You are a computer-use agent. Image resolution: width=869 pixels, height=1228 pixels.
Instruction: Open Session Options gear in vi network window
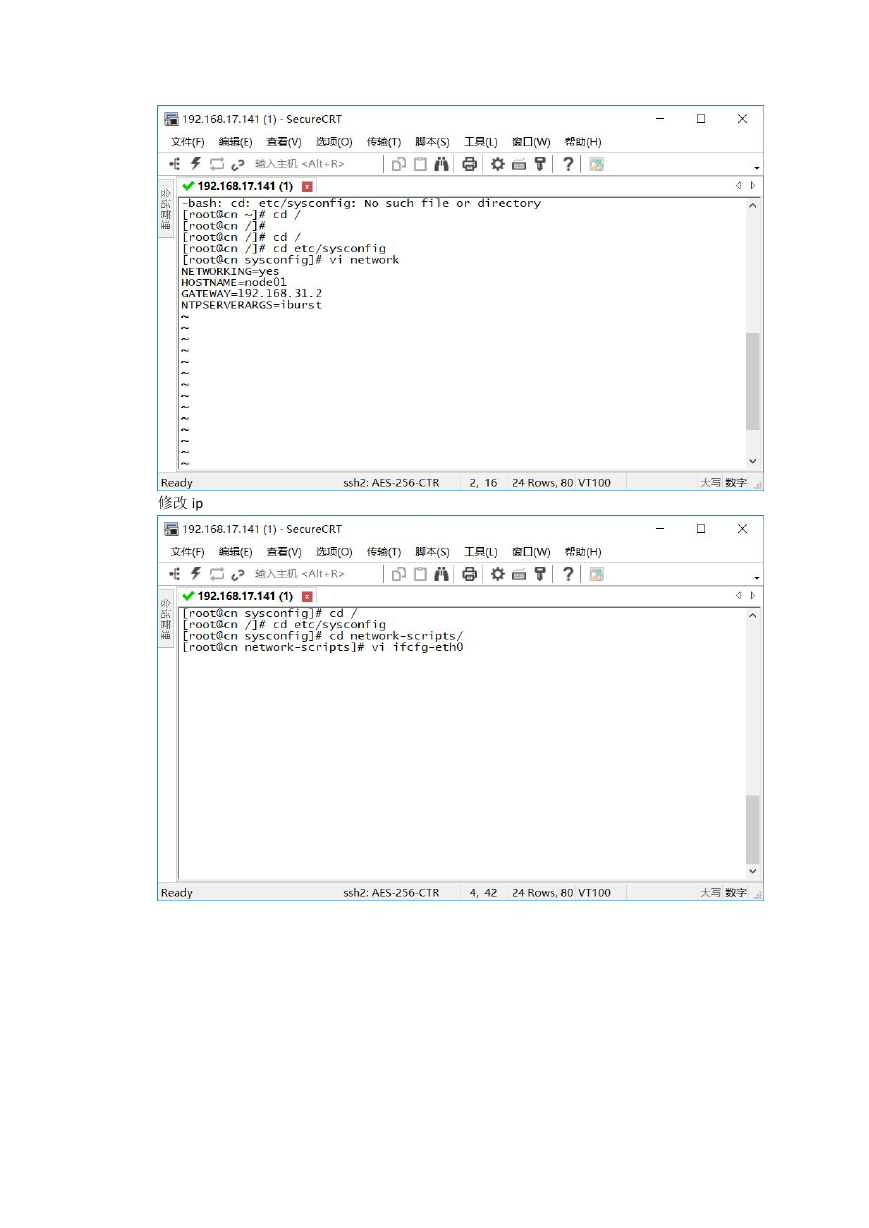pos(497,164)
